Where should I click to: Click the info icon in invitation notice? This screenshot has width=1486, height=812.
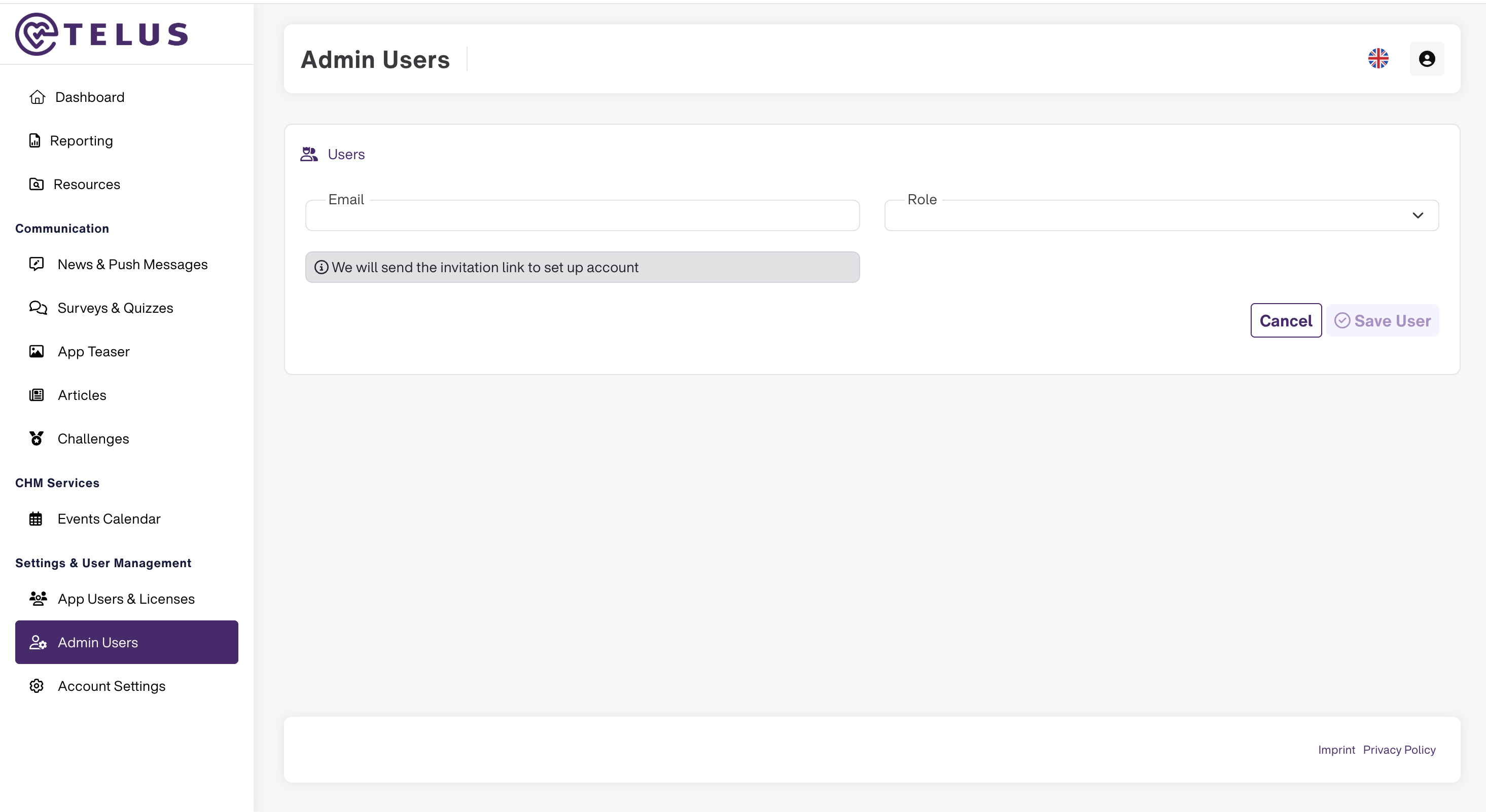click(322, 267)
